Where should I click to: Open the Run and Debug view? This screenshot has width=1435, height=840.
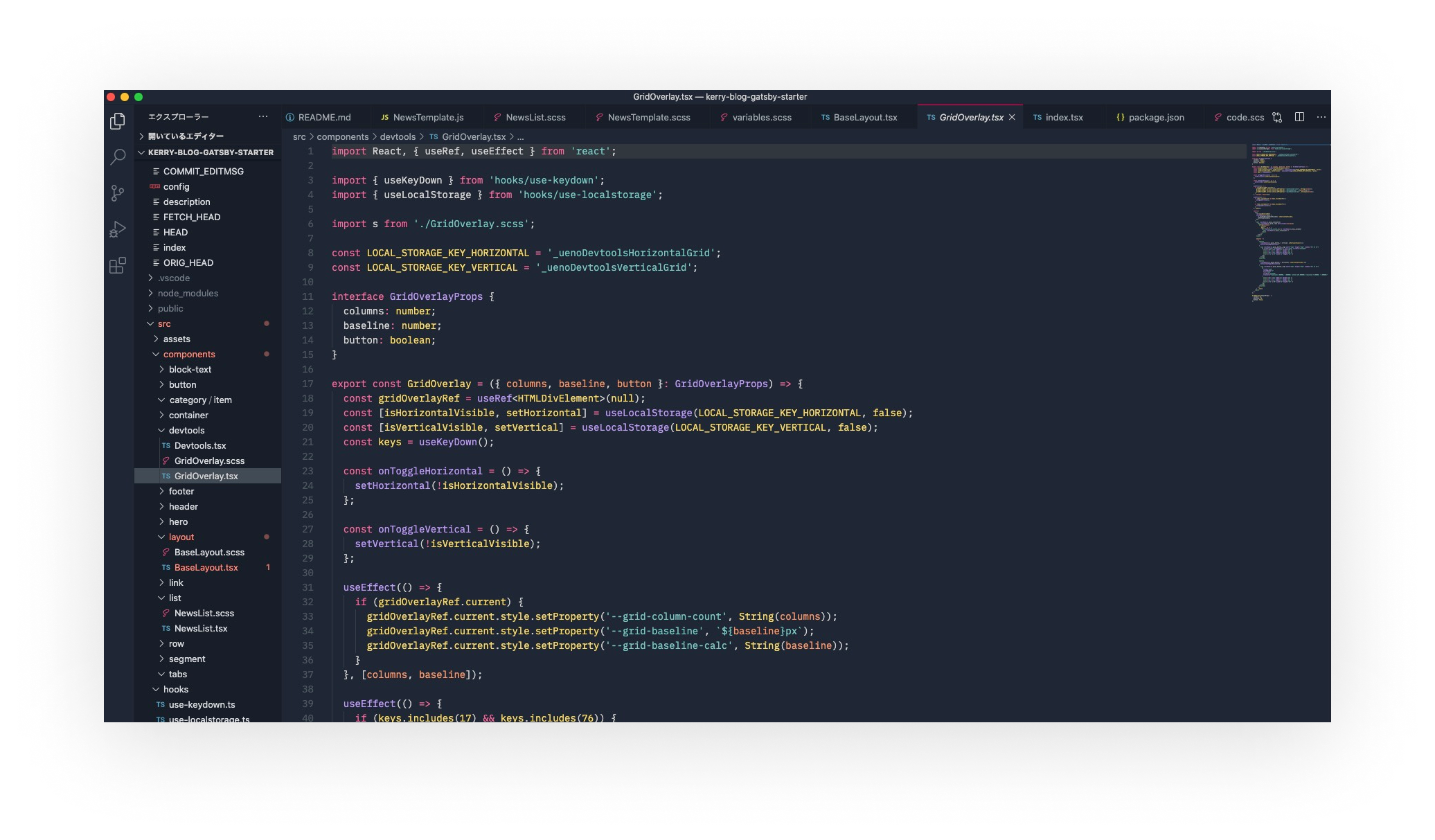[118, 229]
